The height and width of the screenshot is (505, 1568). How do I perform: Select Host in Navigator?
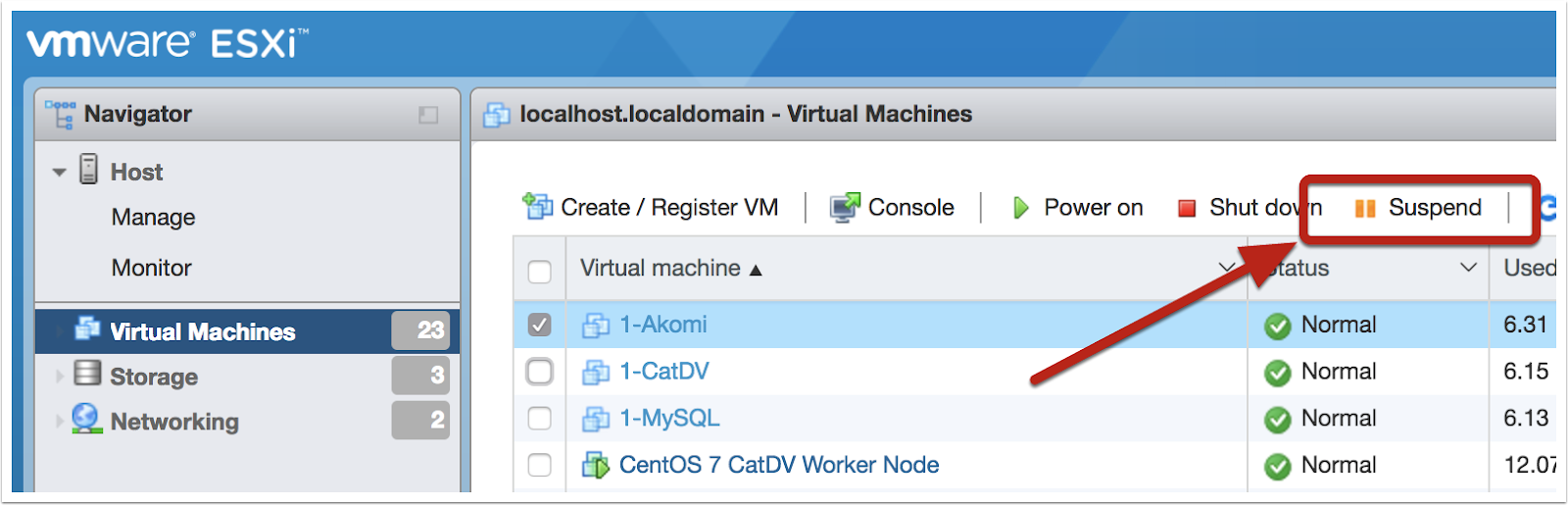136,172
